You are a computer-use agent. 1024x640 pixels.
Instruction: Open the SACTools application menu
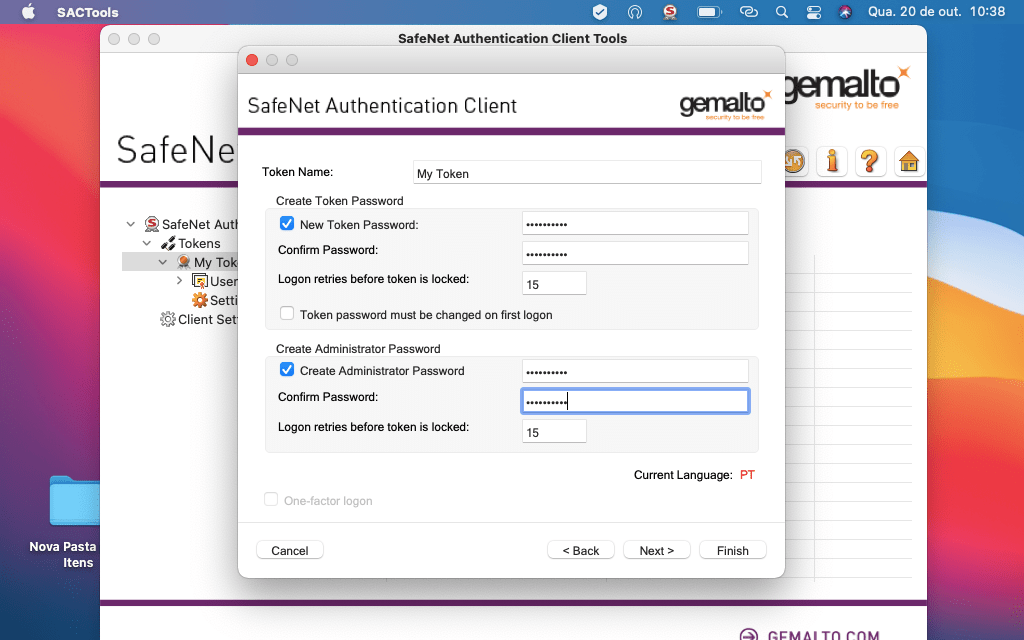point(88,12)
